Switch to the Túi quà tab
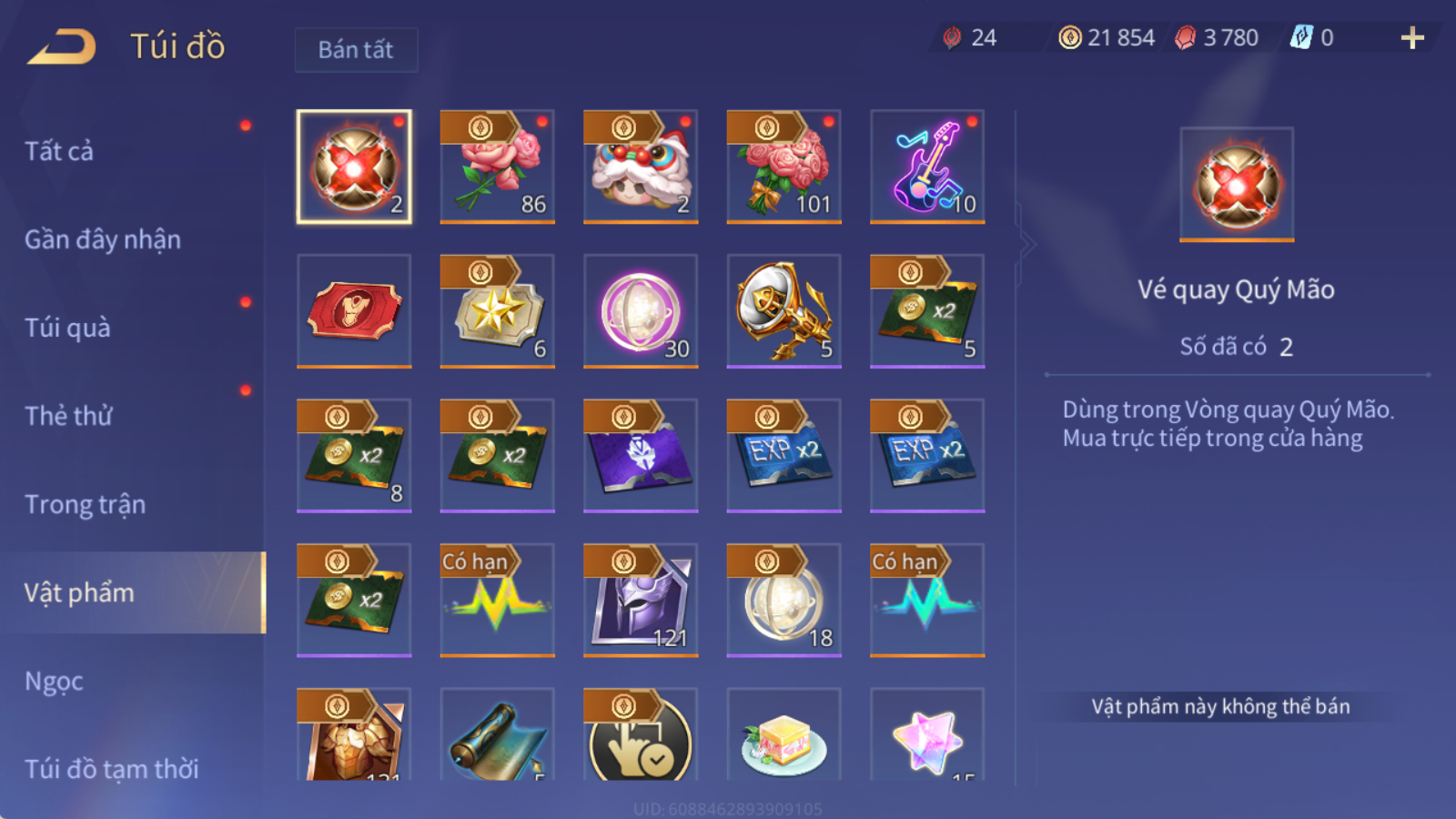Image resolution: width=1456 pixels, height=819 pixels. [67, 328]
